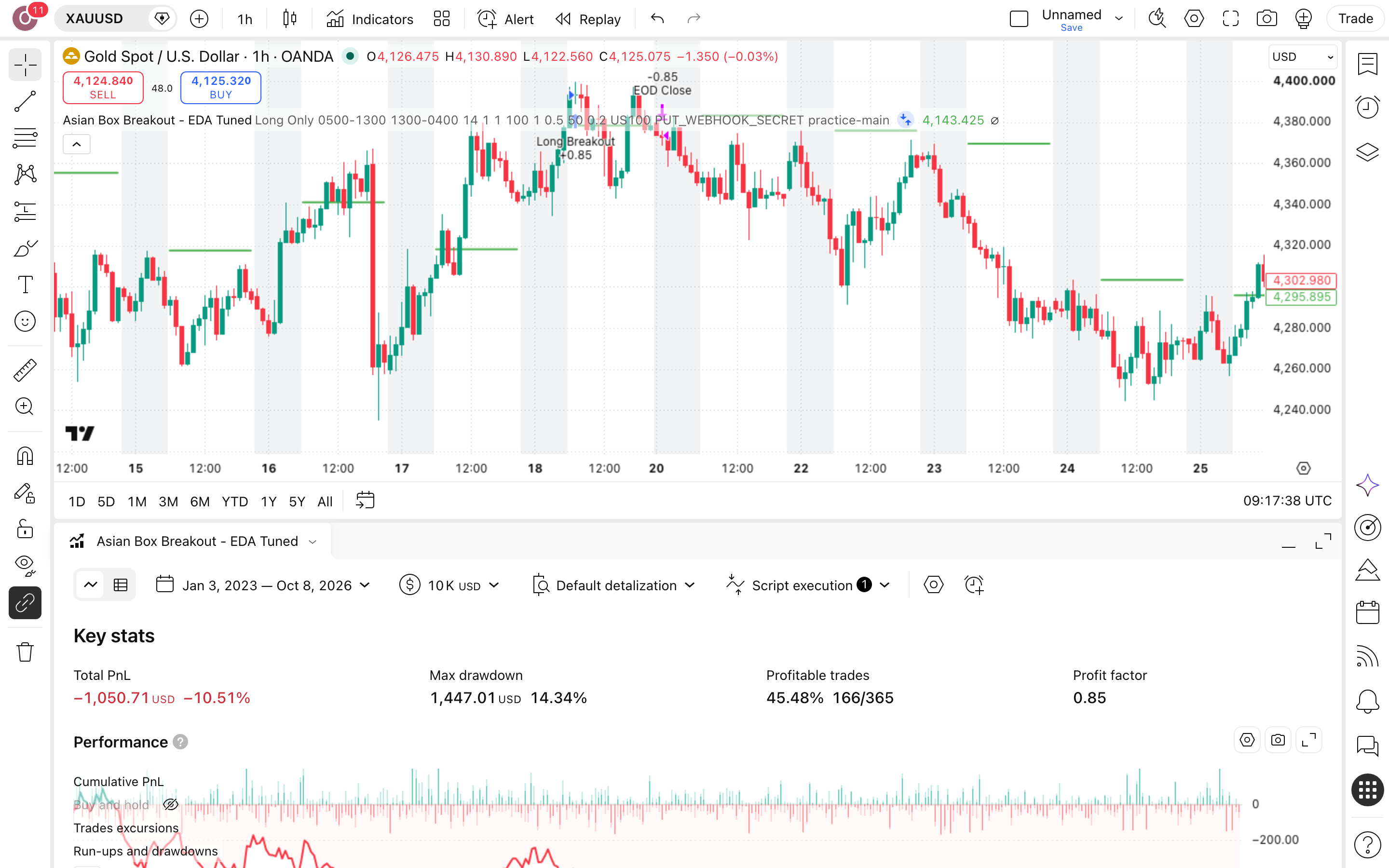The width and height of the screenshot is (1389, 868).
Task: Click the 4,124.840 SELL button
Action: (103, 87)
